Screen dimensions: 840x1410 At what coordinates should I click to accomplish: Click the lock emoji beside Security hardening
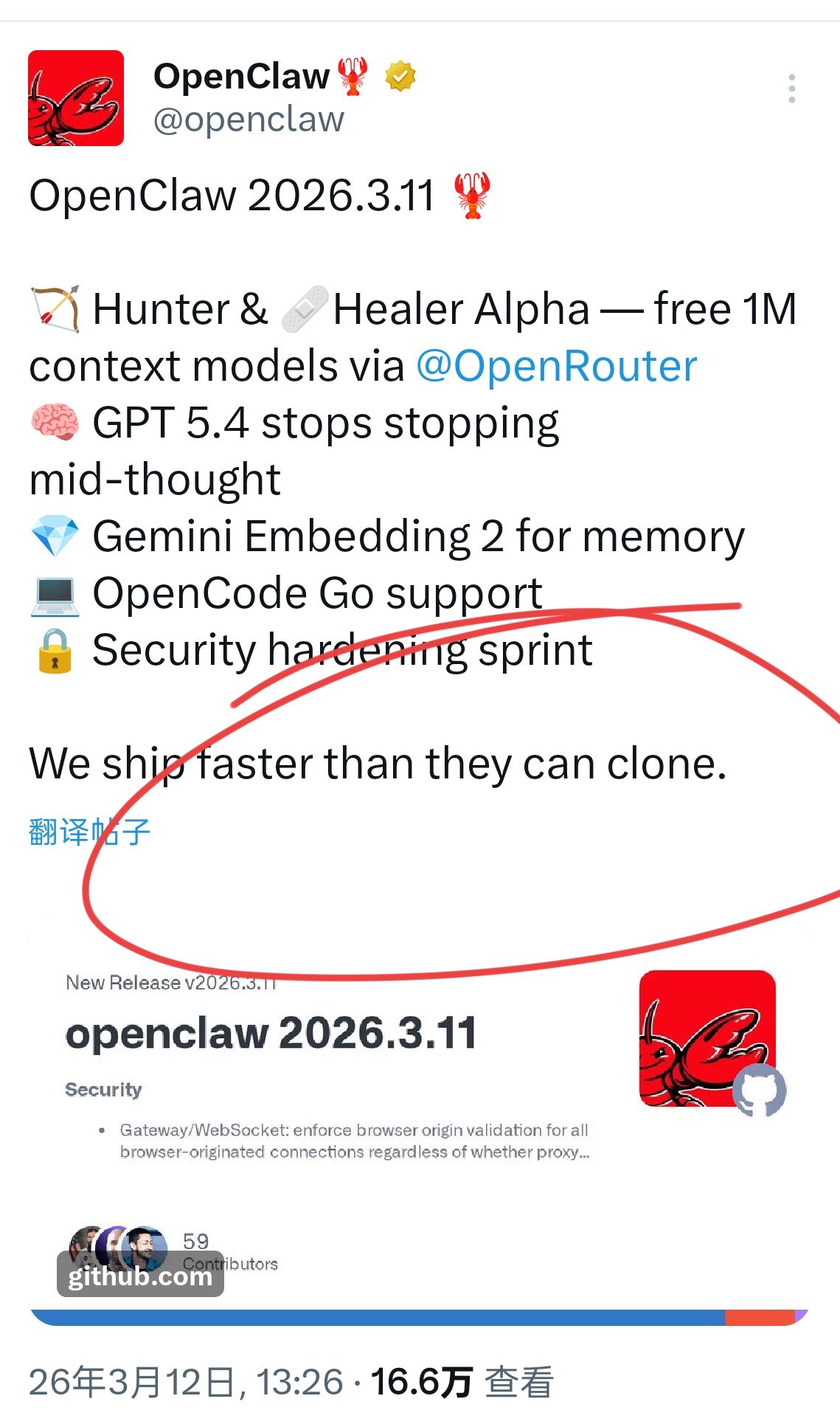point(55,650)
